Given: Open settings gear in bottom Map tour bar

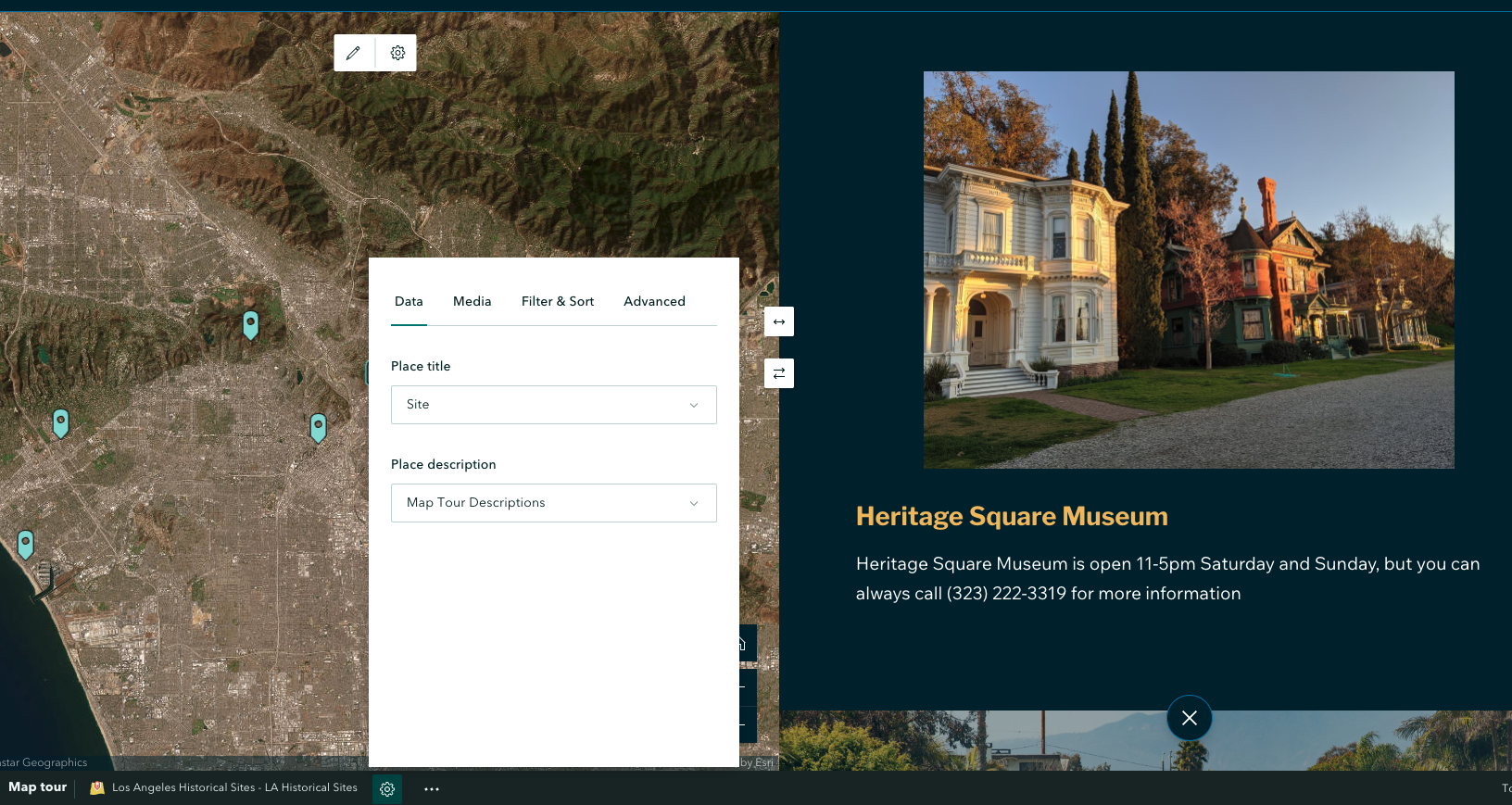Looking at the screenshot, I should tap(387, 789).
